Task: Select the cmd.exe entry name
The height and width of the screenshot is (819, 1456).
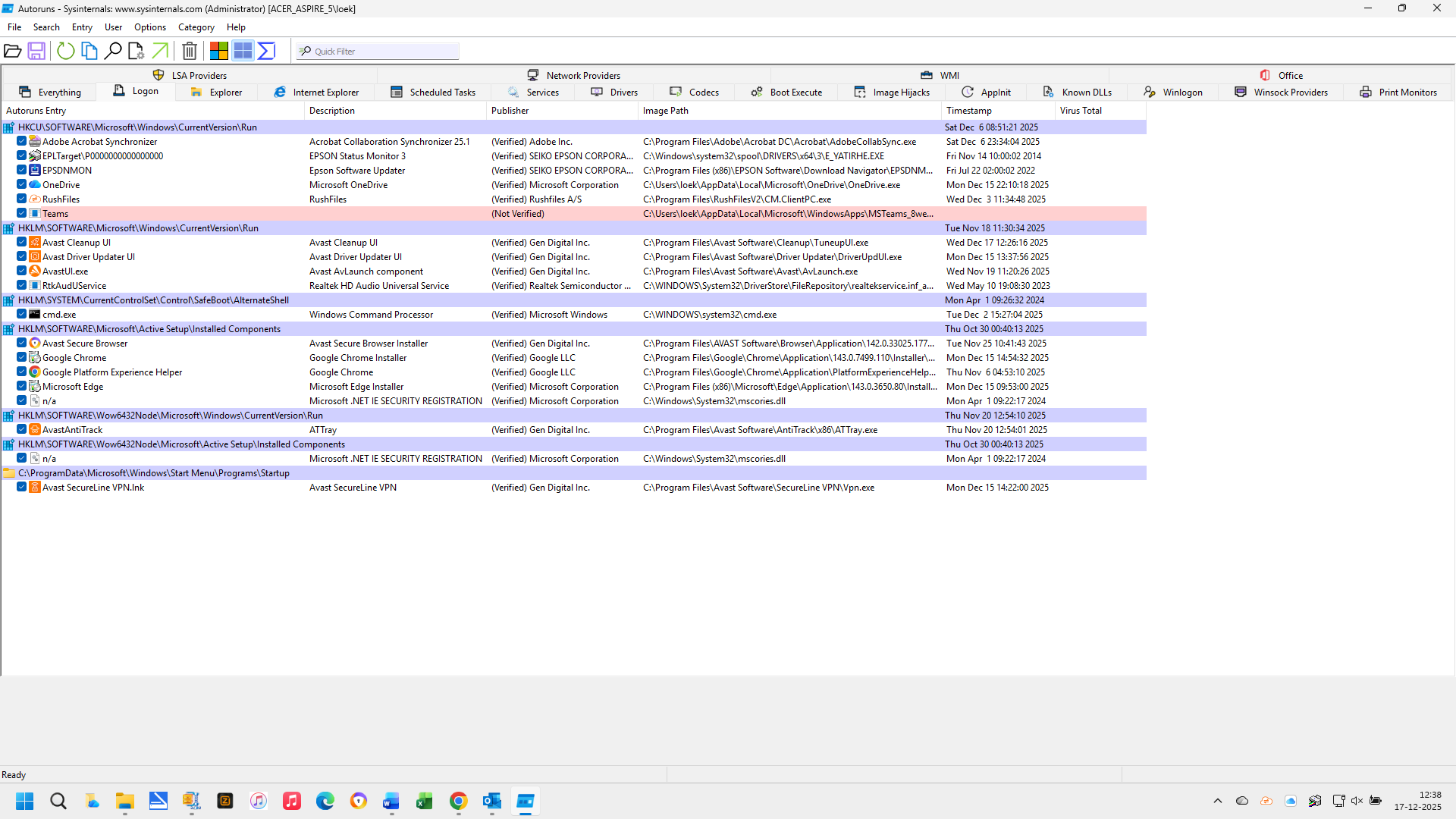Action: coord(59,315)
